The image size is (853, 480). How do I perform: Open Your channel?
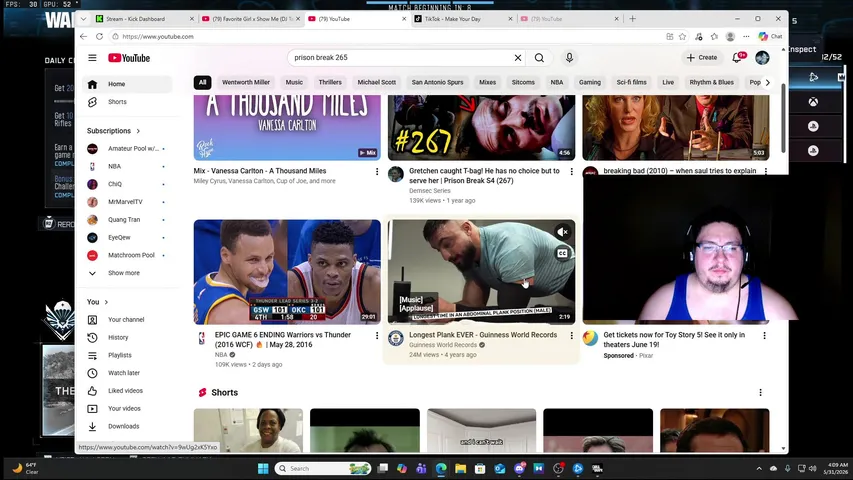coord(127,319)
